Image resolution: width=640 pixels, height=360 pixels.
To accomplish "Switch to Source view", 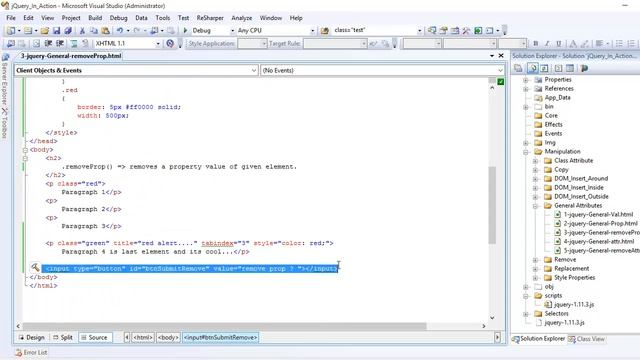I will [94, 338].
